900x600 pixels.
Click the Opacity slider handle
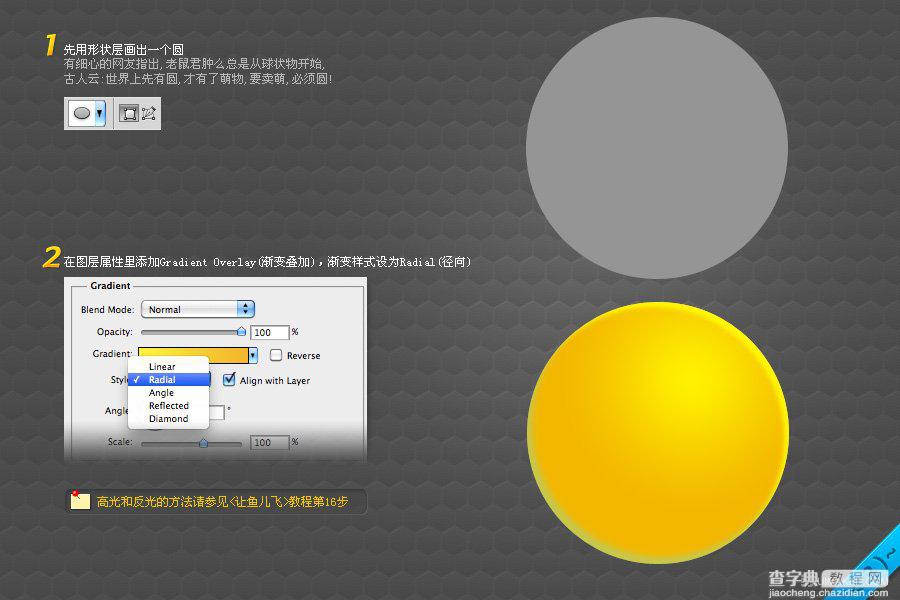tap(241, 331)
